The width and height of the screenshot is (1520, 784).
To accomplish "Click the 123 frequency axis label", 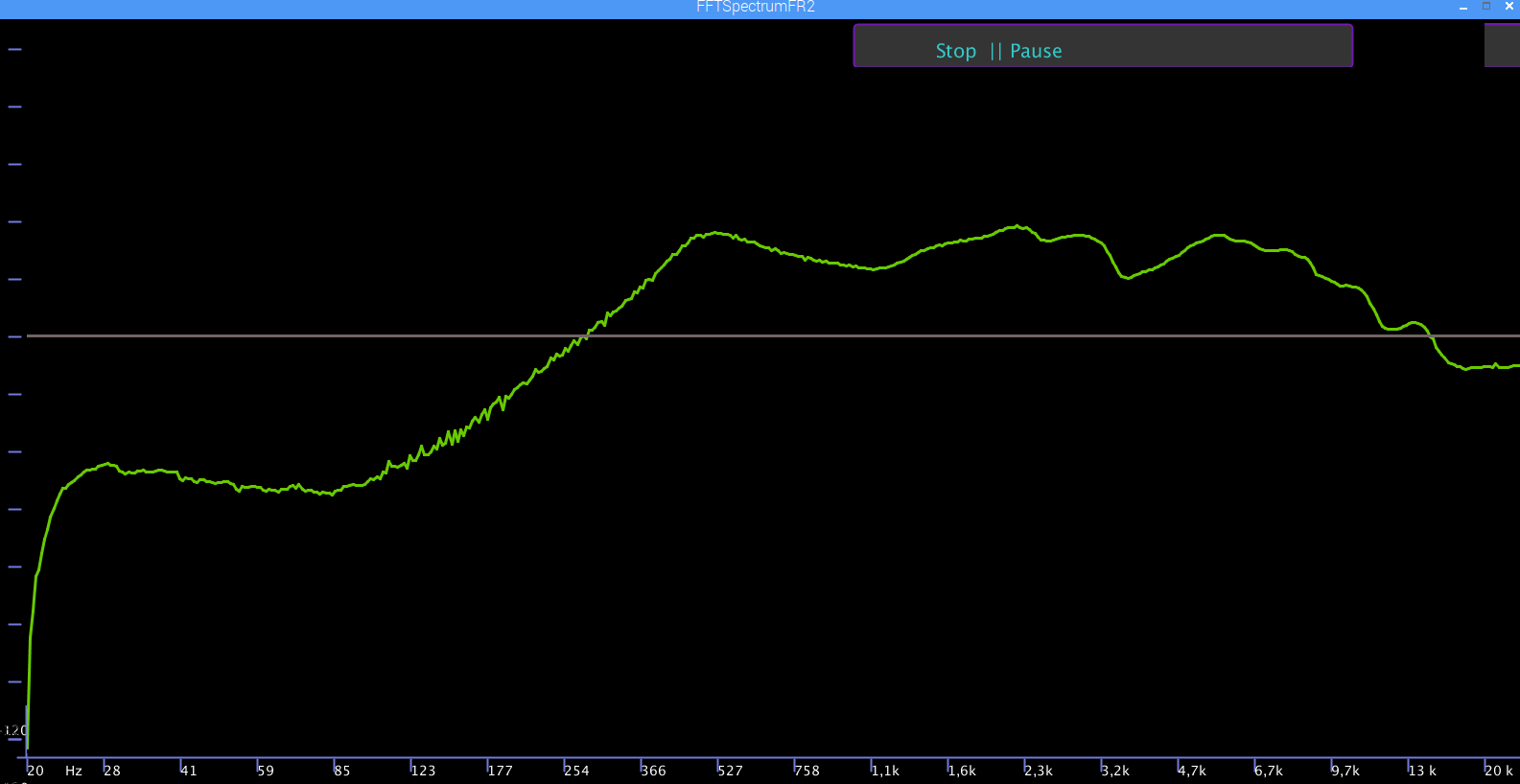I will coord(423,771).
